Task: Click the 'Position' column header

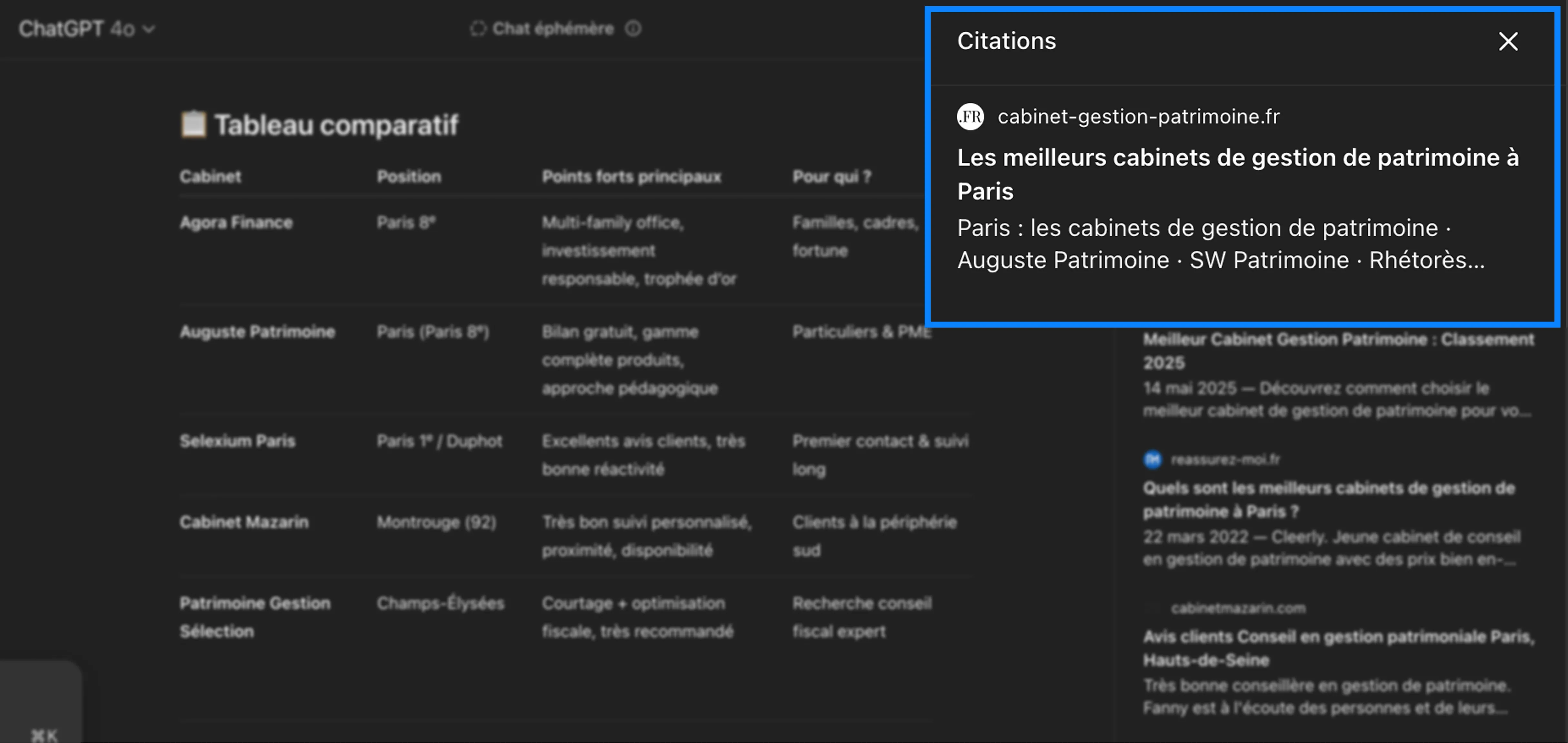Action: [408, 177]
